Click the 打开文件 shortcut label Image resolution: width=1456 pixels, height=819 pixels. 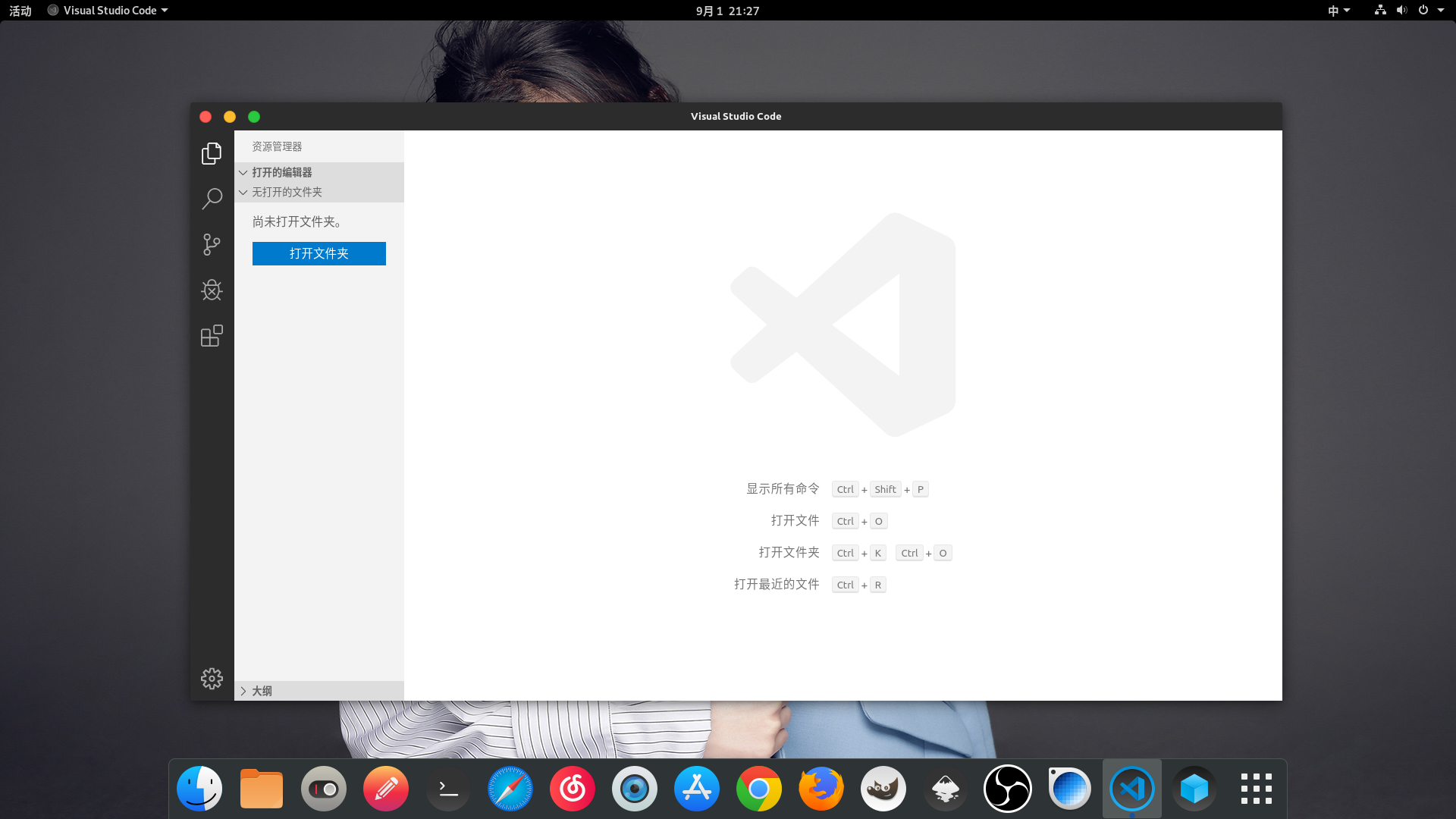(x=795, y=520)
